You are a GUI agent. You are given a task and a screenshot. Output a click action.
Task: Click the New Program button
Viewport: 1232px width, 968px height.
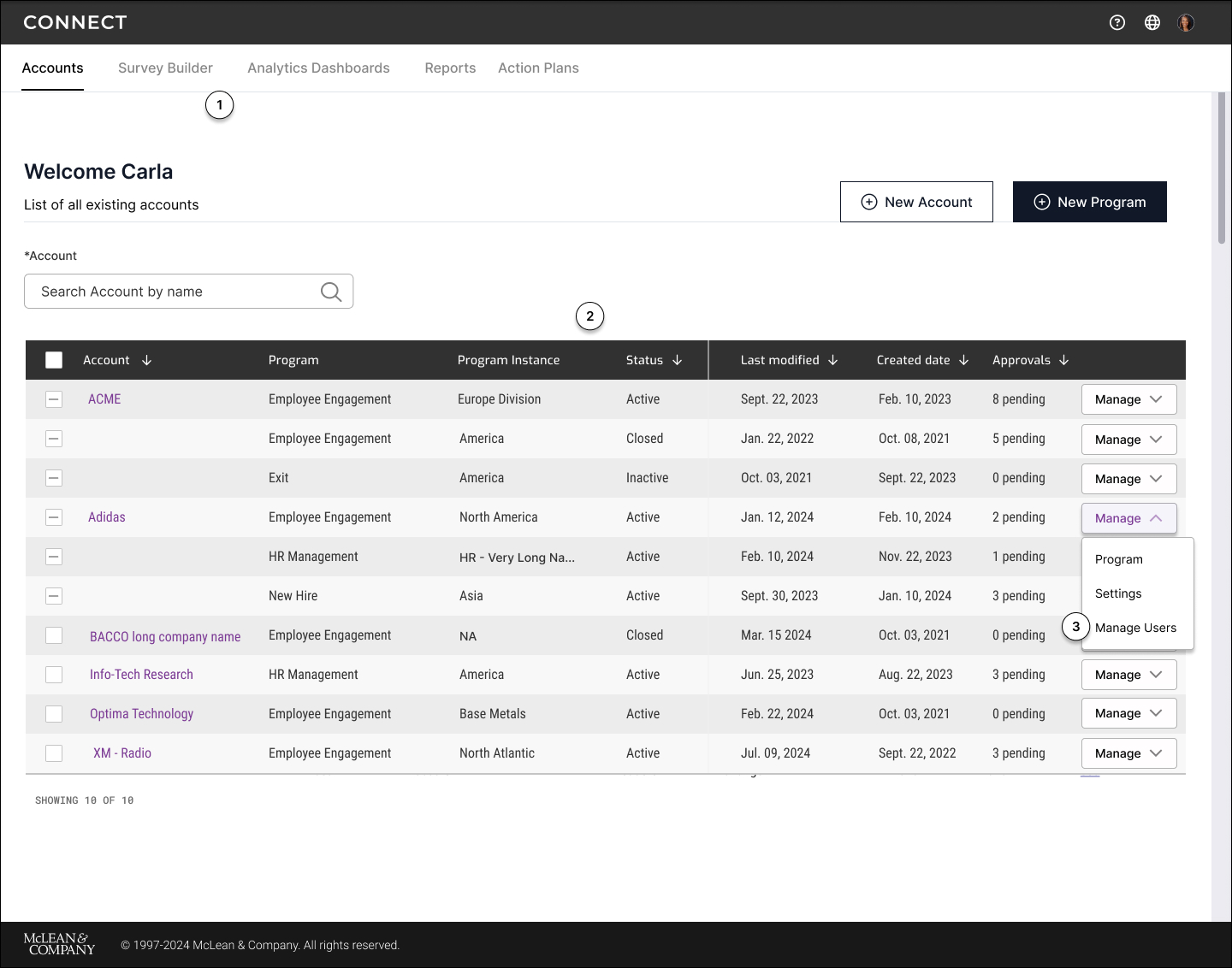[x=1090, y=202]
